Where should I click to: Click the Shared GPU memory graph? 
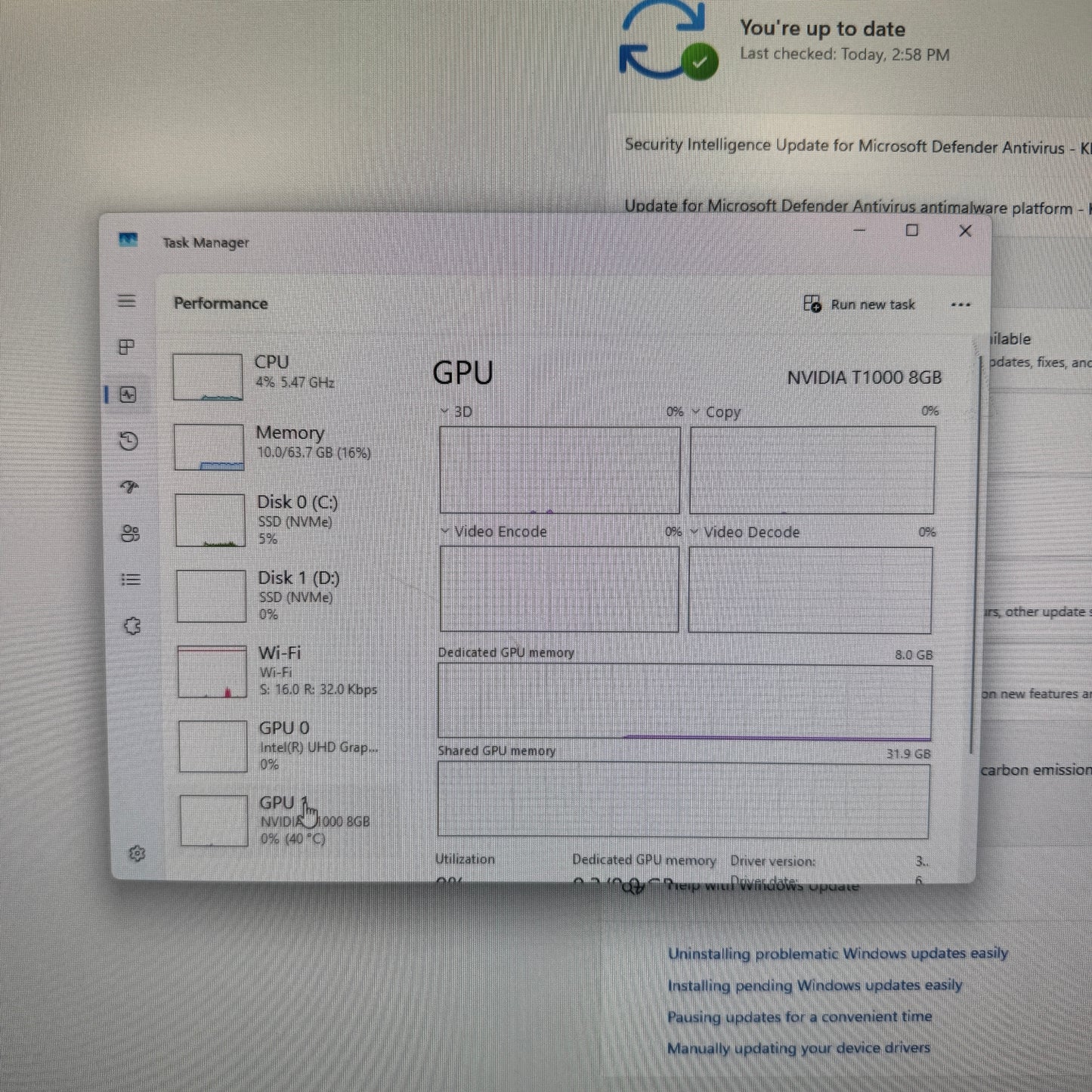point(684,800)
